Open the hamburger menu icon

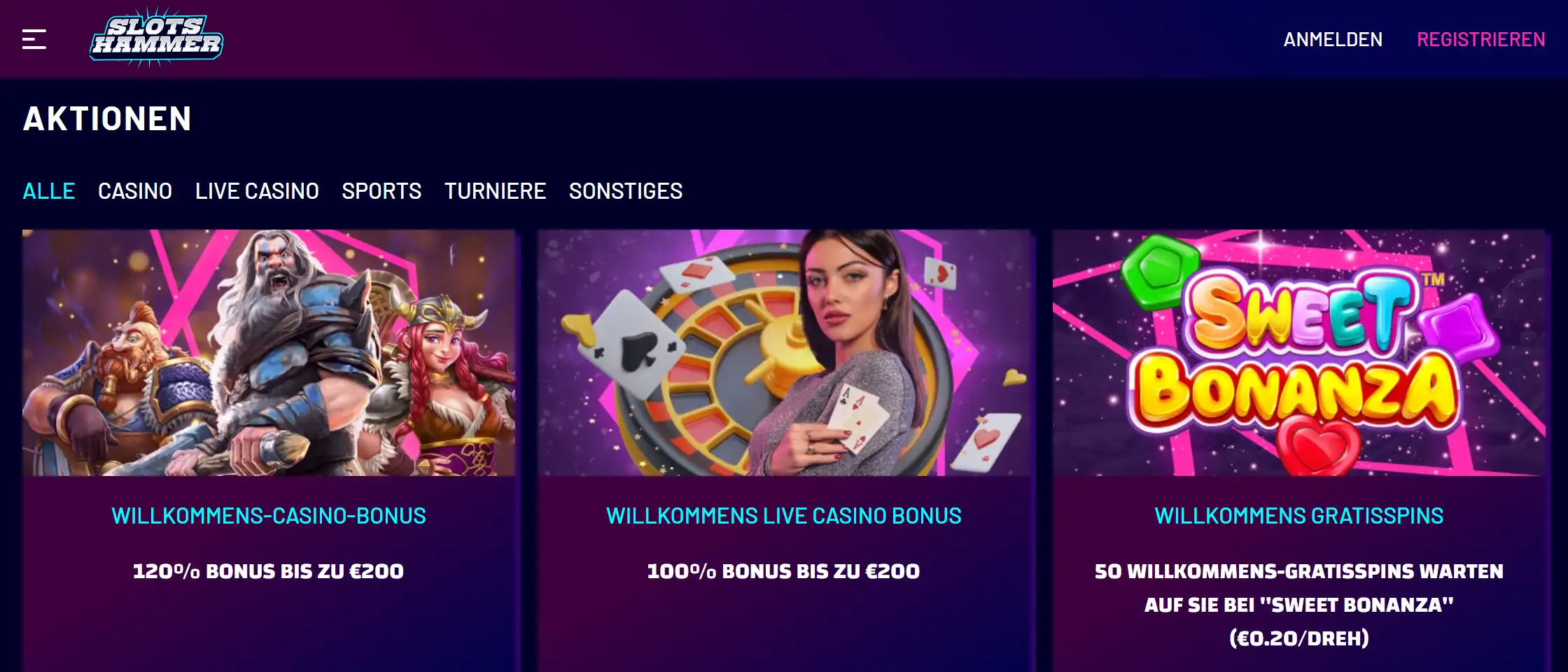pyautogui.click(x=34, y=39)
